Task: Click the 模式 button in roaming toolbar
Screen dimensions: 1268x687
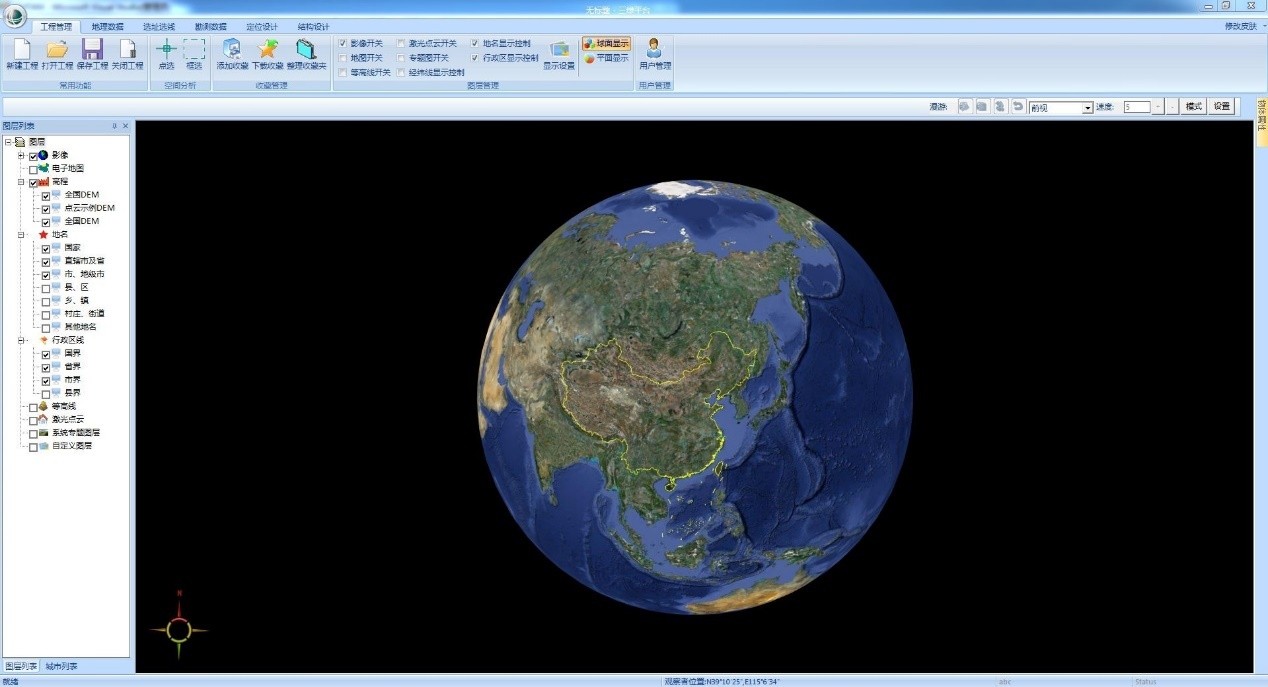Action: (1193, 107)
